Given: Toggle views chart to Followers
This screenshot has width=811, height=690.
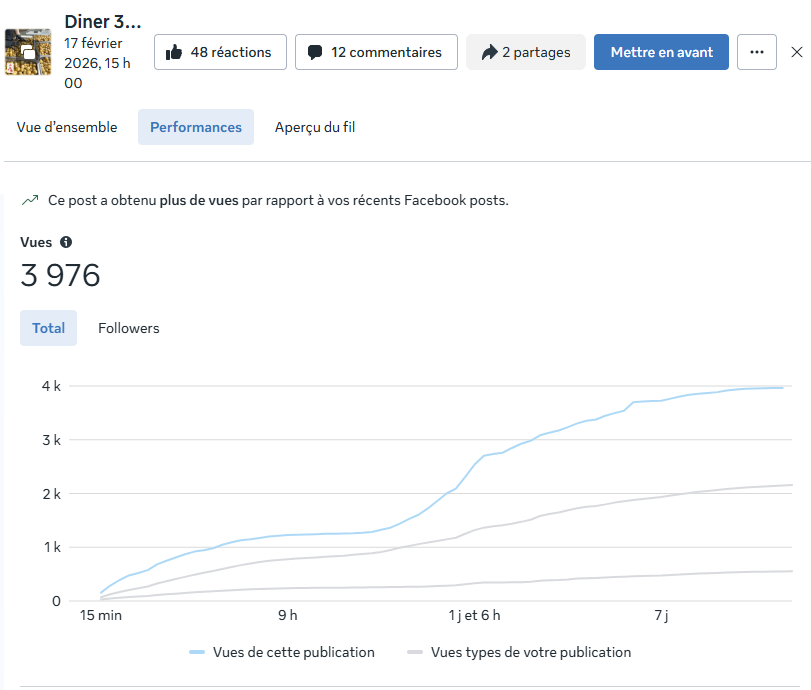Looking at the screenshot, I should click(x=128, y=328).
